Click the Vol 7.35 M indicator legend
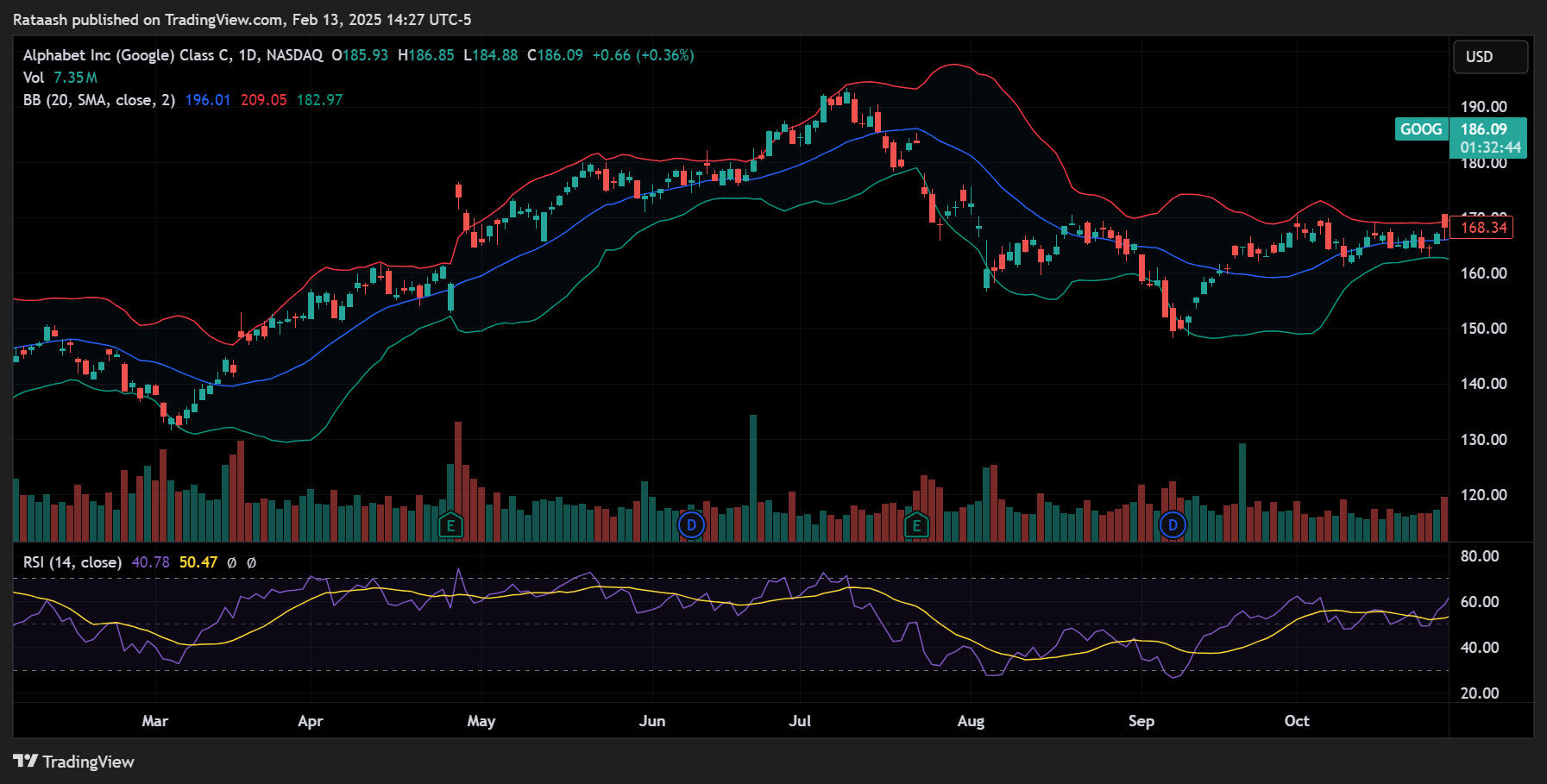Screen dimensions: 1547x784 [60, 78]
